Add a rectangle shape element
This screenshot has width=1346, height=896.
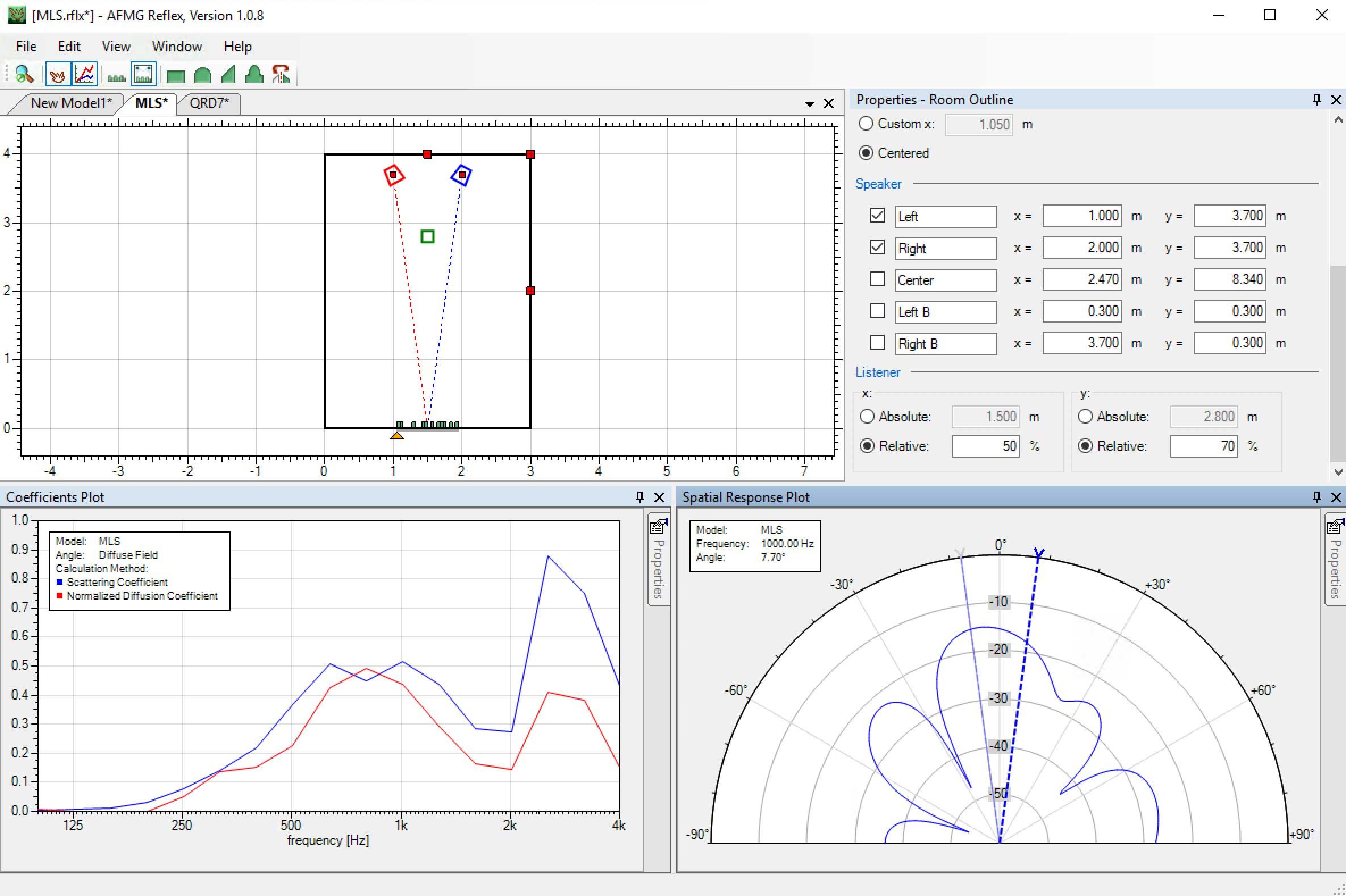(176, 76)
